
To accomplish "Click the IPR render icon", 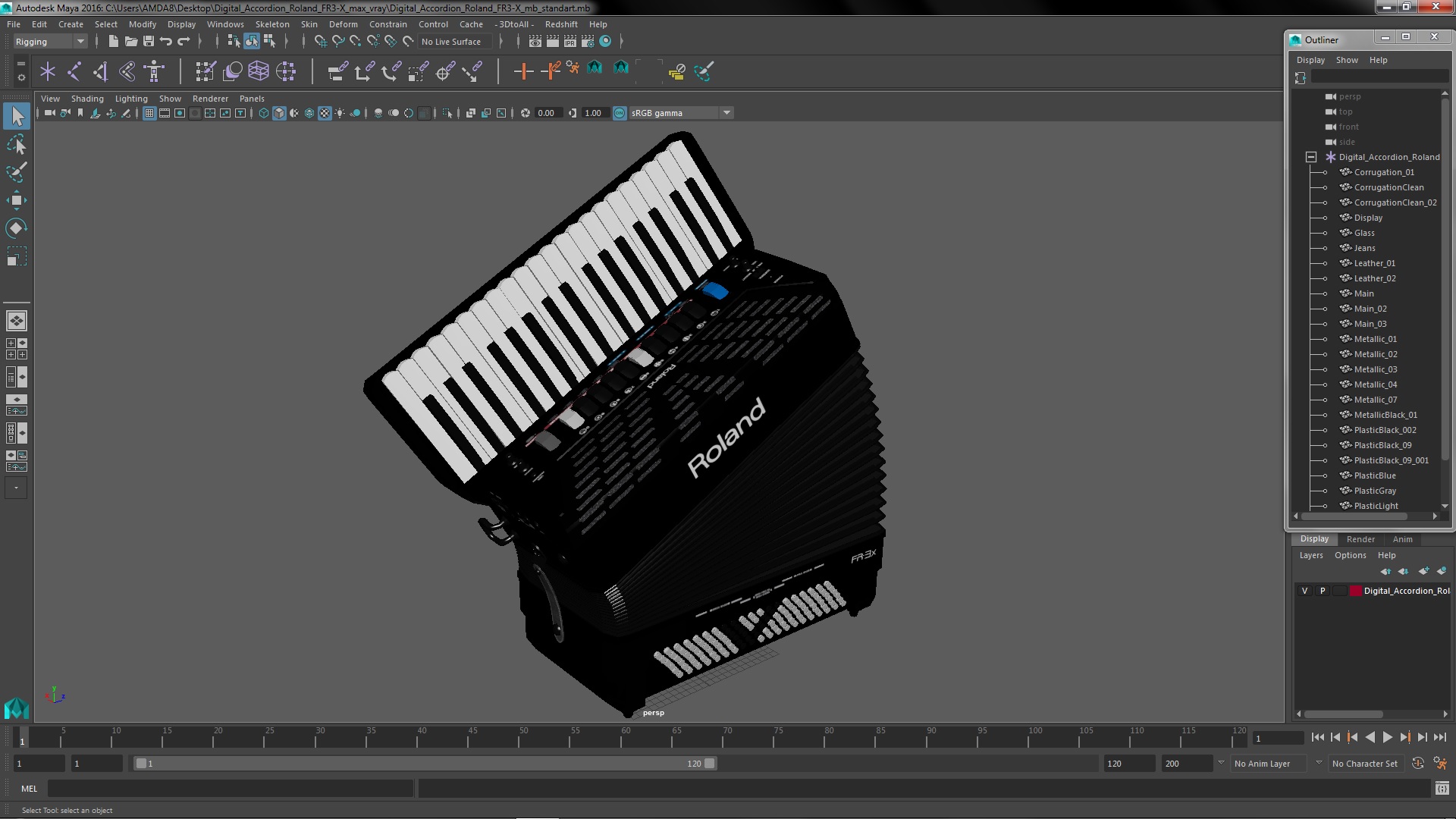I will pos(570,42).
